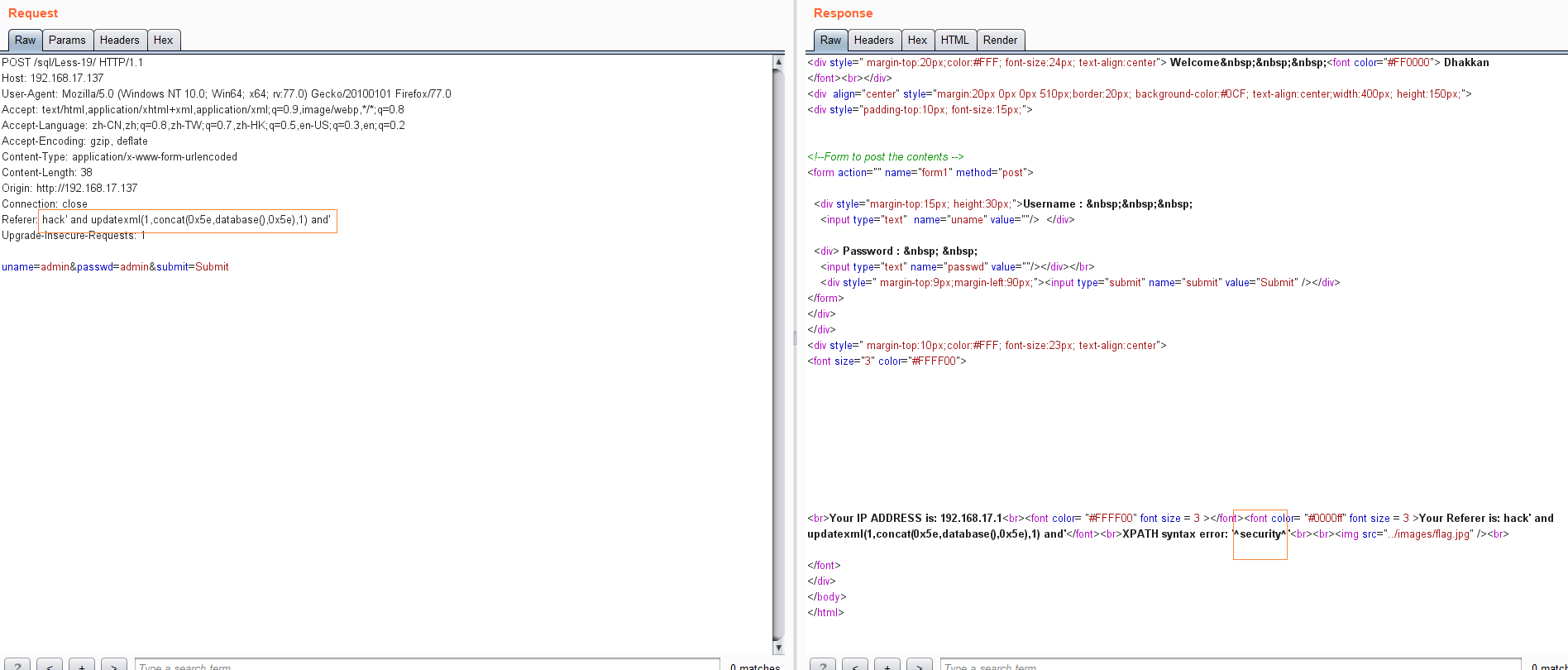1568x670 pixels.
Task: Click the input name="passwd" line
Action: click(958, 266)
